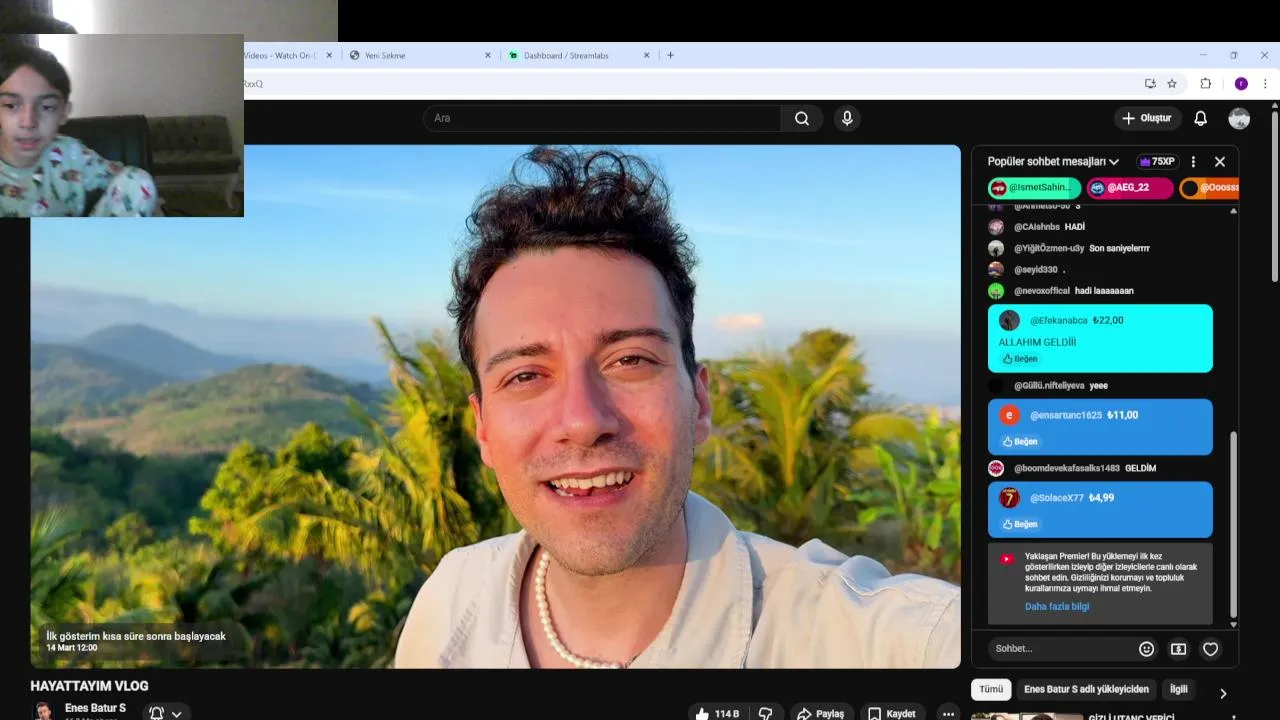Click the Paylaş share button
Viewport: 1280px width, 720px height.
820,713
